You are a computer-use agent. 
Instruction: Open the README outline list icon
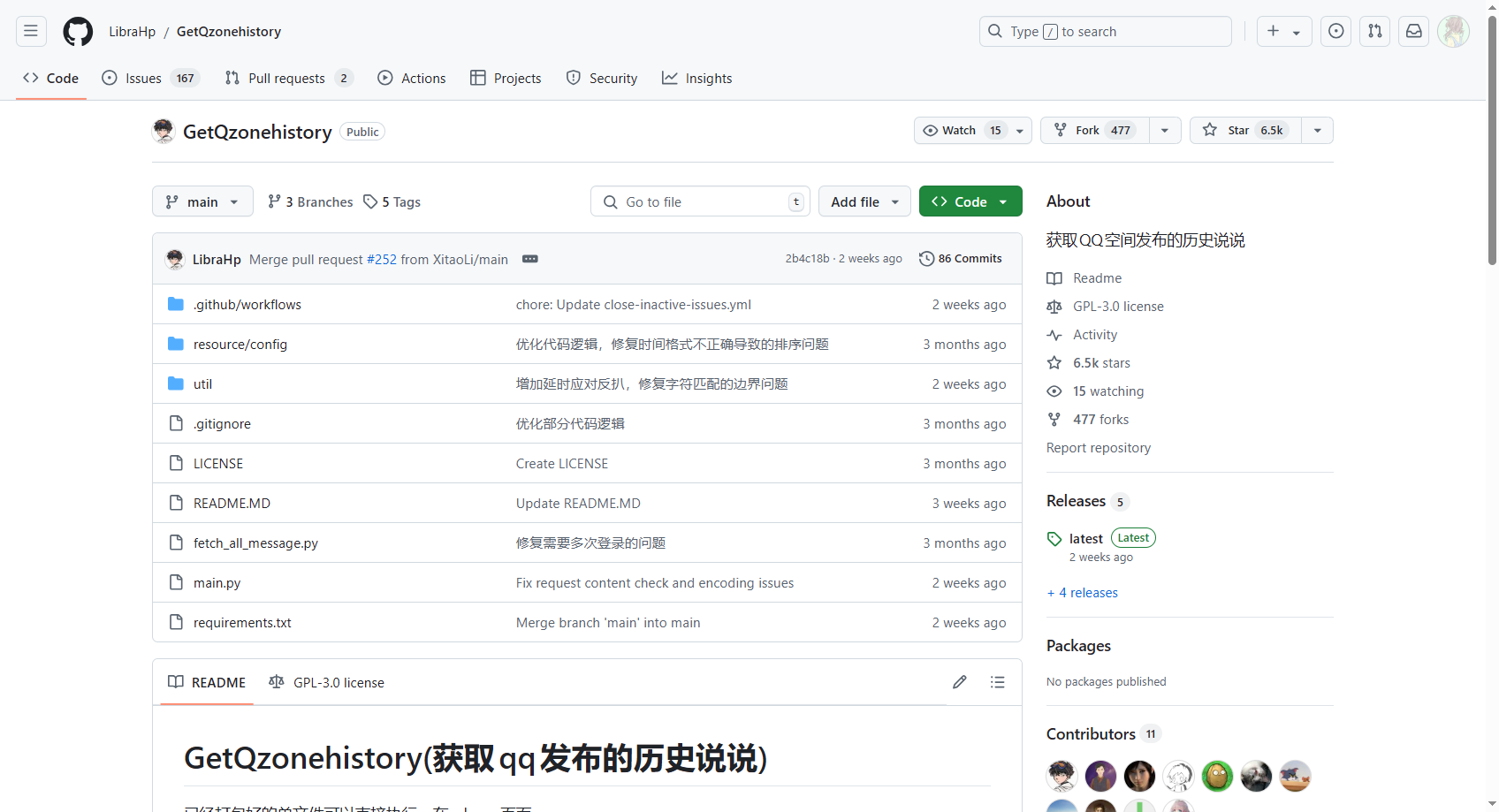point(998,682)
